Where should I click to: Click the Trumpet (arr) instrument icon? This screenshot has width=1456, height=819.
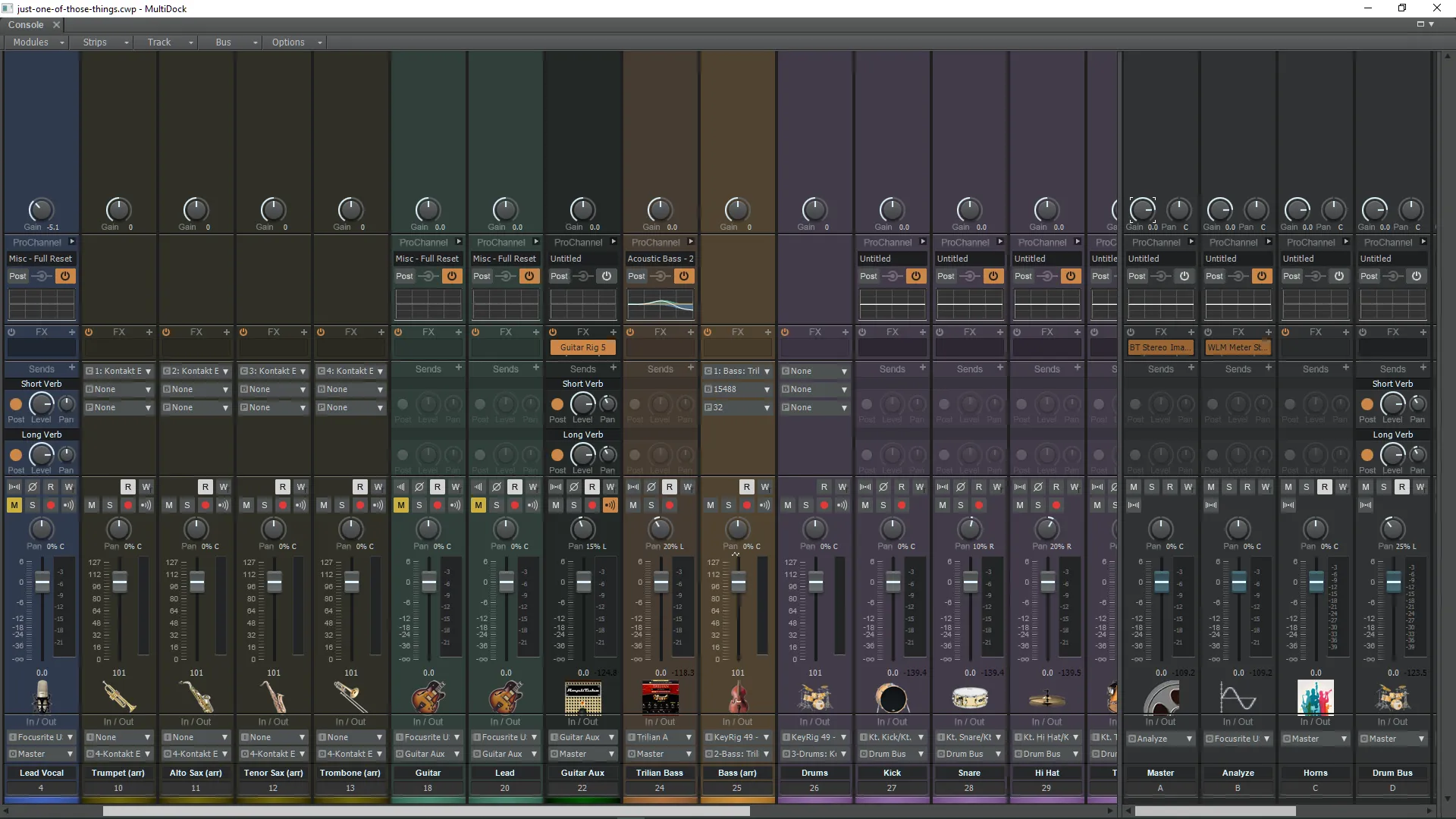[118, 697]
